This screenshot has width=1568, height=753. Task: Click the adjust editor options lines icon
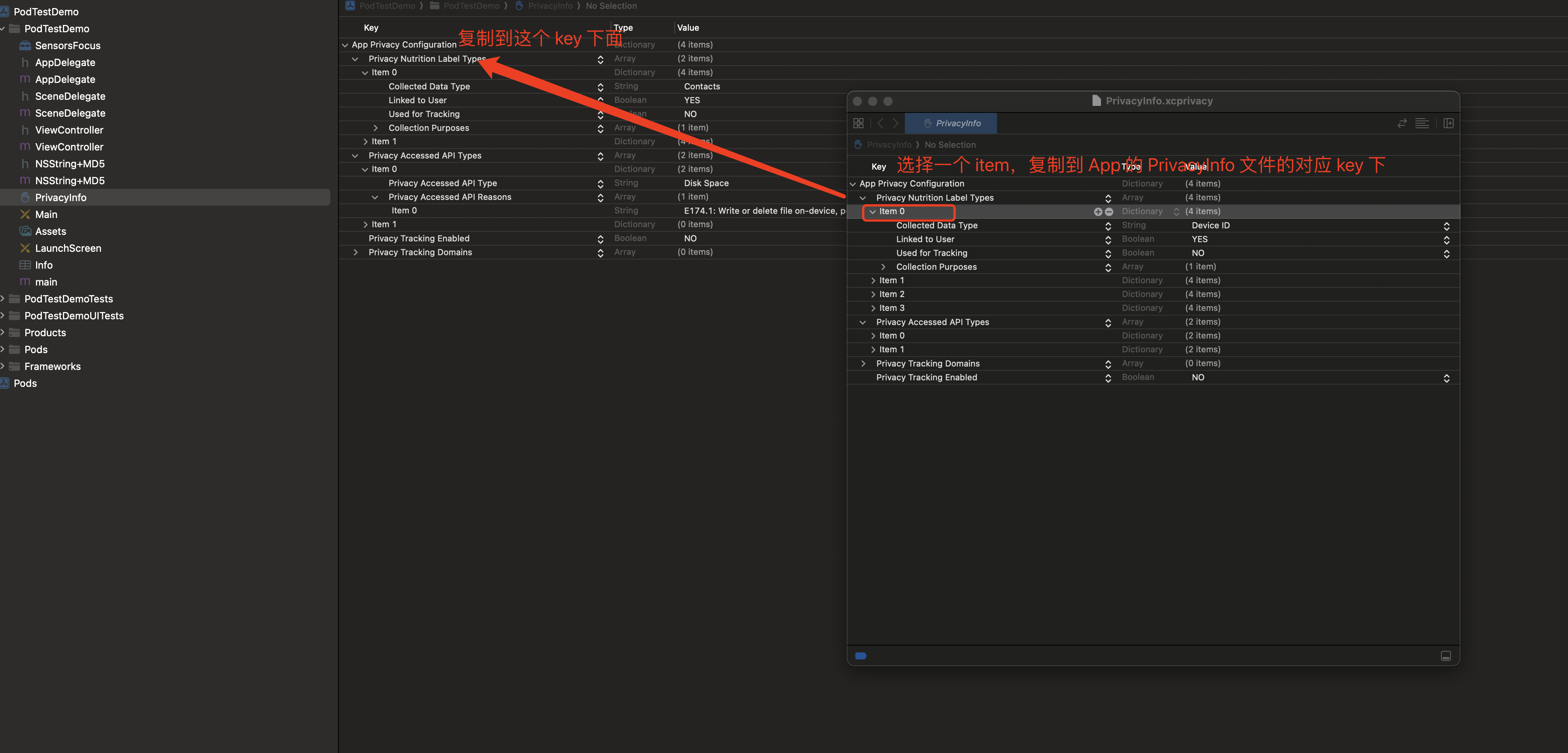(1422, 124)
